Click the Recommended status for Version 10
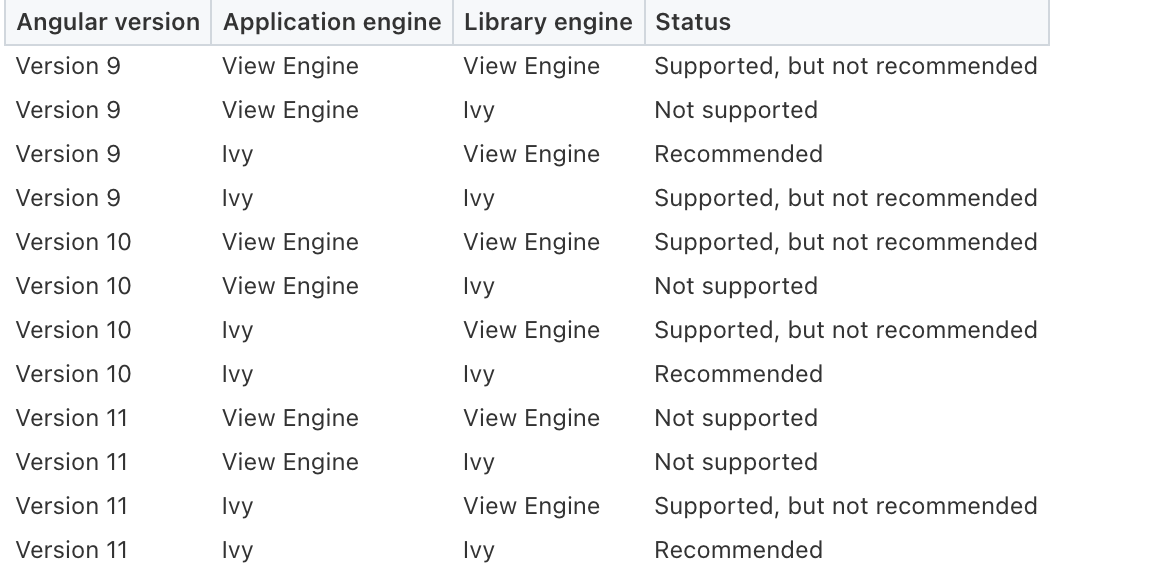The height and width of the screenshot is (586, 1162). [x=738, y=374]
